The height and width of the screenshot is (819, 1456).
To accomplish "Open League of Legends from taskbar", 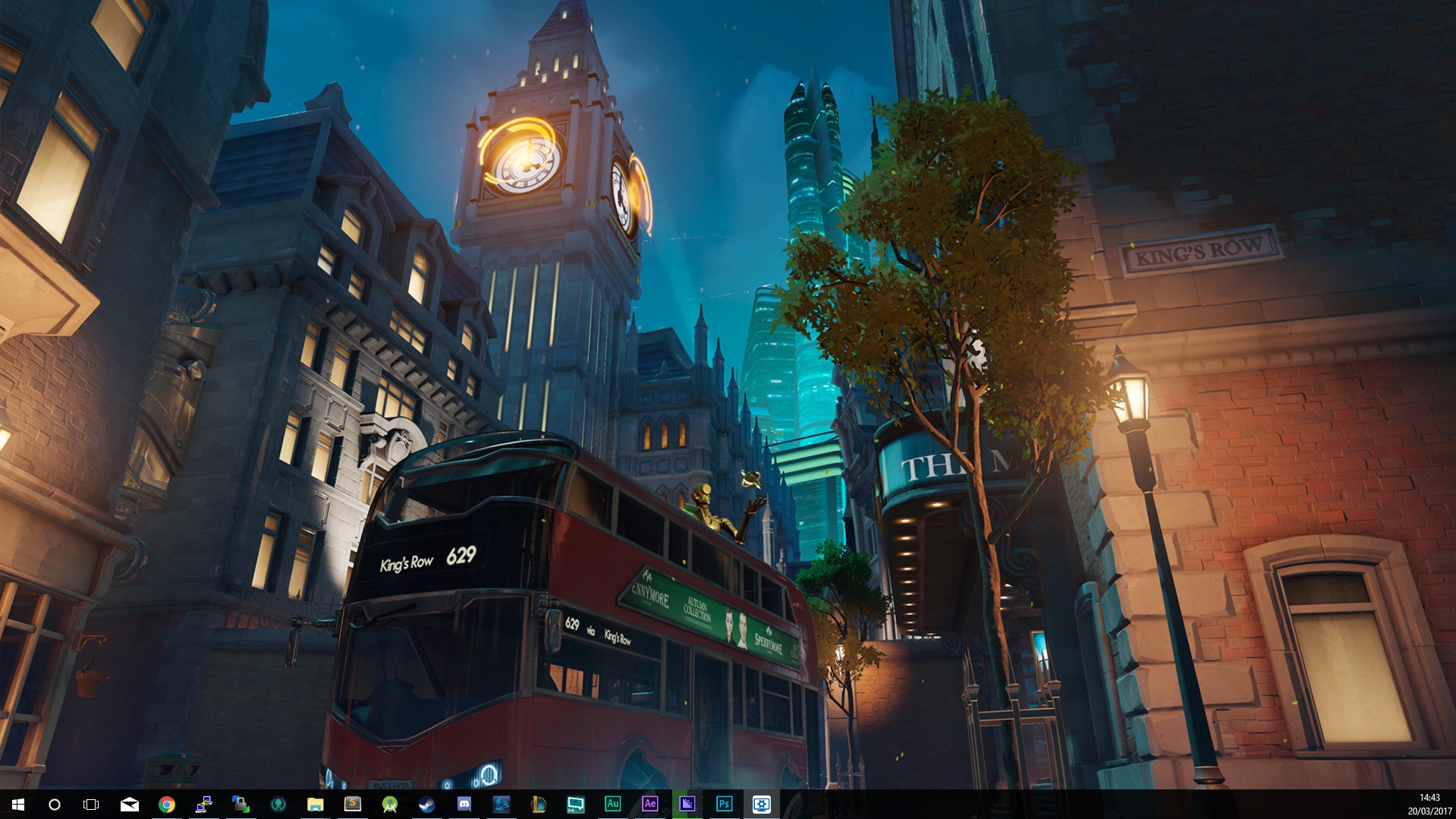I will point(539,805).
